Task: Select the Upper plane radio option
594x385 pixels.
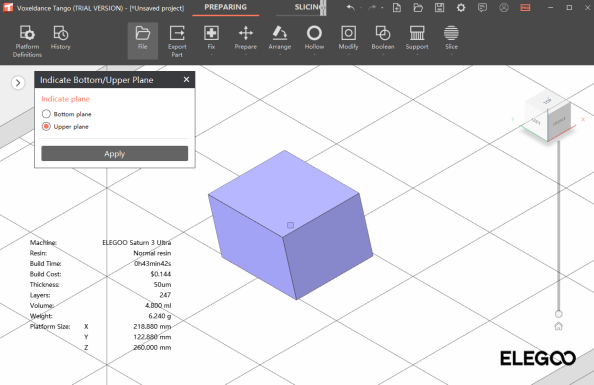Action: (46, 126)
